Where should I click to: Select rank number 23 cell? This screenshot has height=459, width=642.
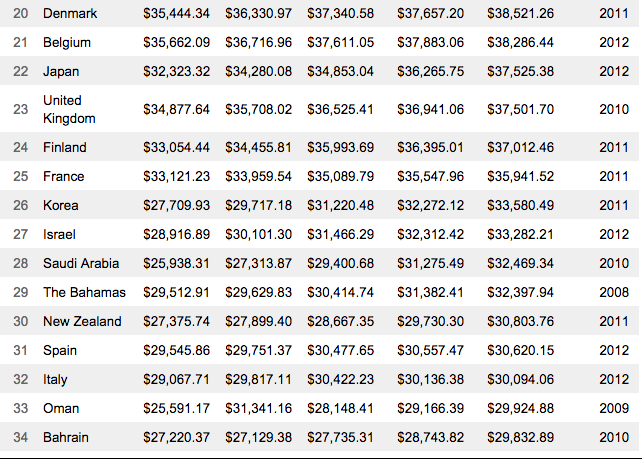21,110
